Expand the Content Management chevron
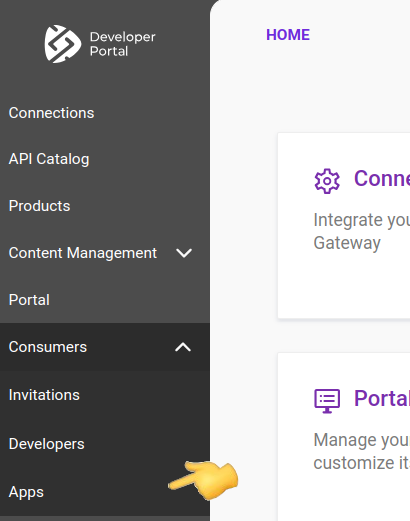 (184, 253)
